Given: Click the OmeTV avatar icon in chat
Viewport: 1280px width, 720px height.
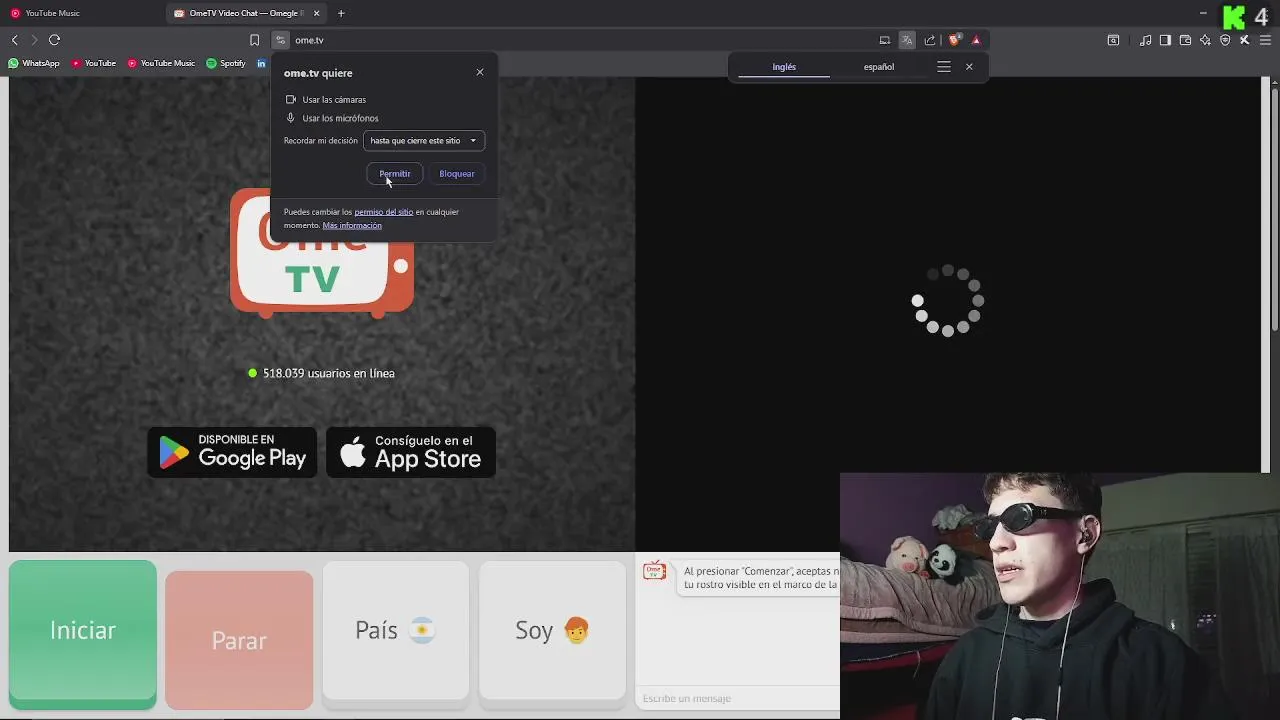Looking at the screenshot, I should click(655, 571).
